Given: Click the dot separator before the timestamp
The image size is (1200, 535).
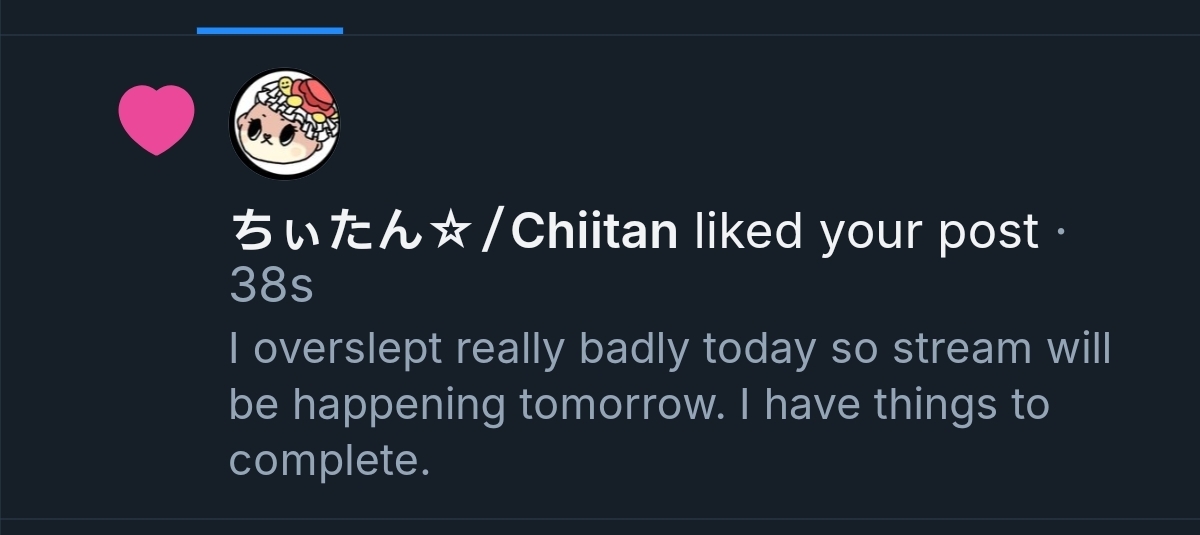Looking at the screenshot, I should tap(1061, 233).
